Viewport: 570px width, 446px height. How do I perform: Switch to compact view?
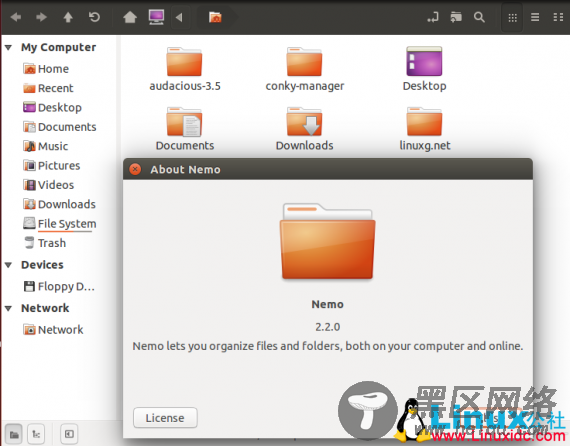point(558,17)
